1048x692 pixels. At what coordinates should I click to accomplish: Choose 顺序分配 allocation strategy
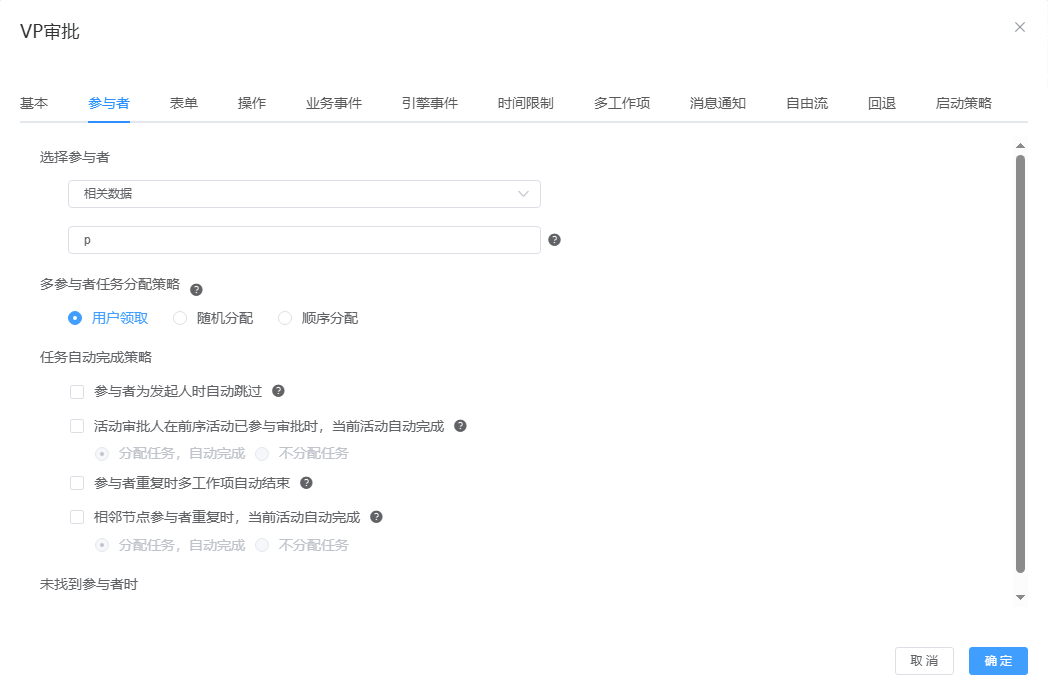[x=285, y=319]
